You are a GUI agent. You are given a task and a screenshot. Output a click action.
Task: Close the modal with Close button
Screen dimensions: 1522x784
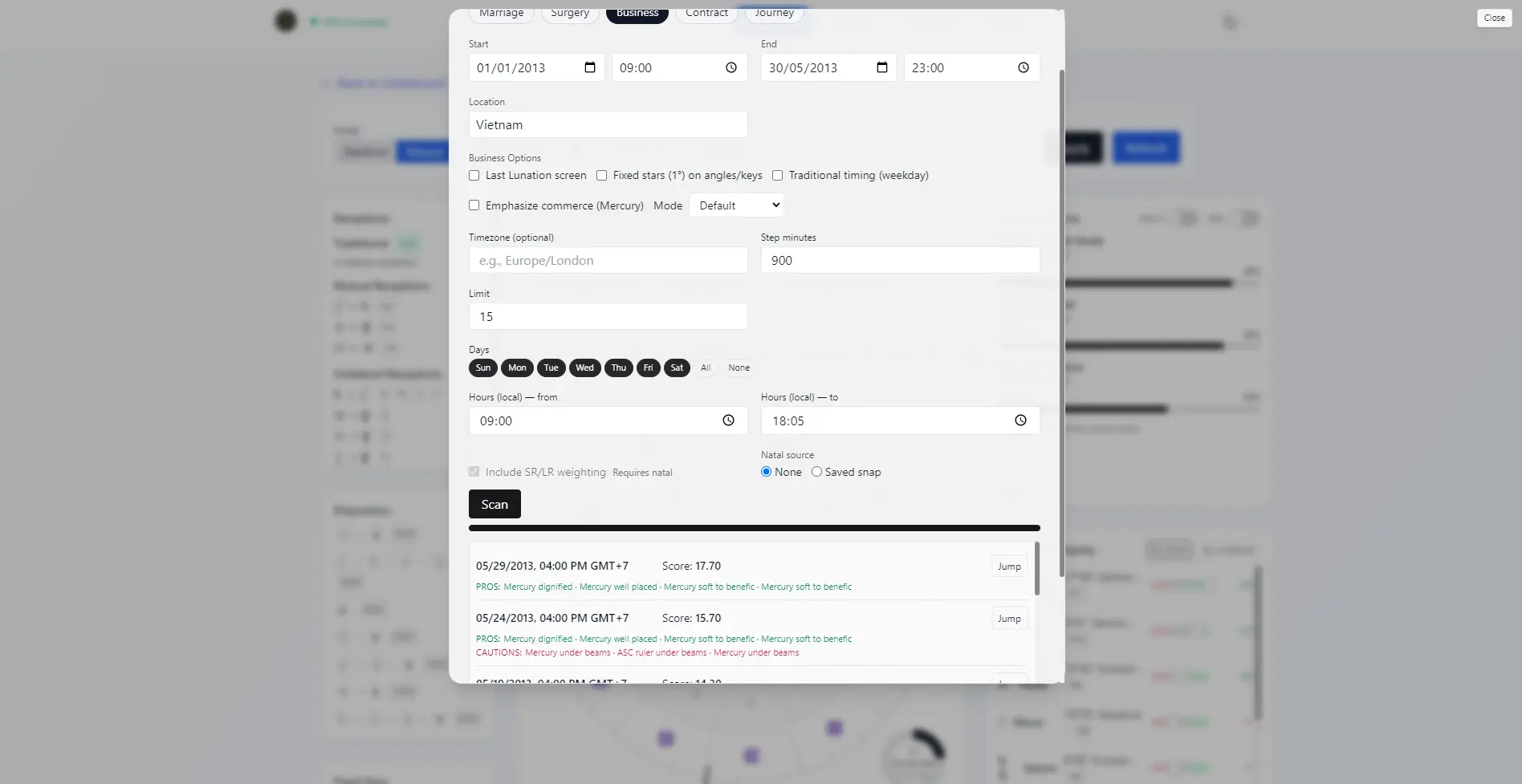pos(1495,18)
